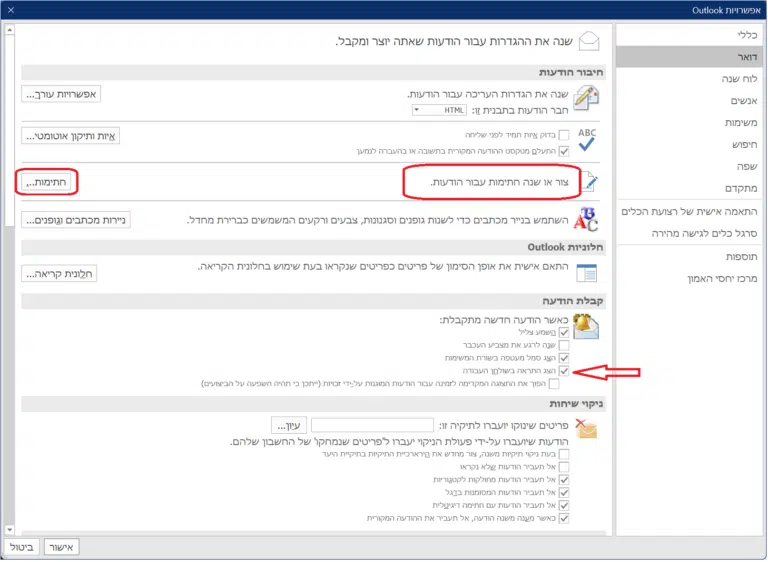Open the 'חתימות...' signatures button
Viewport: 768px width, 562px height.
click(46, 182)
